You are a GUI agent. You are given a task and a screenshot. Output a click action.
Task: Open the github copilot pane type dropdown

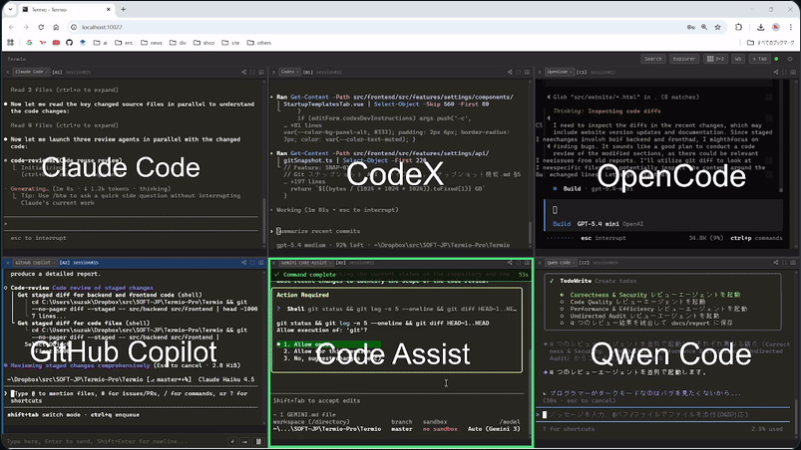pos(35,263)
